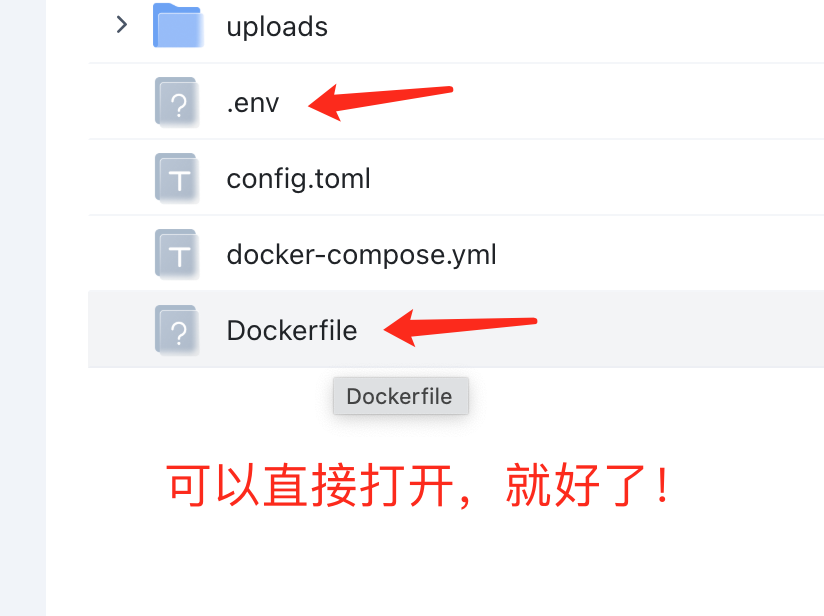Viewport: 824px width, 616px height.
Task: Open the .env file name
Action: coord(253,103)
